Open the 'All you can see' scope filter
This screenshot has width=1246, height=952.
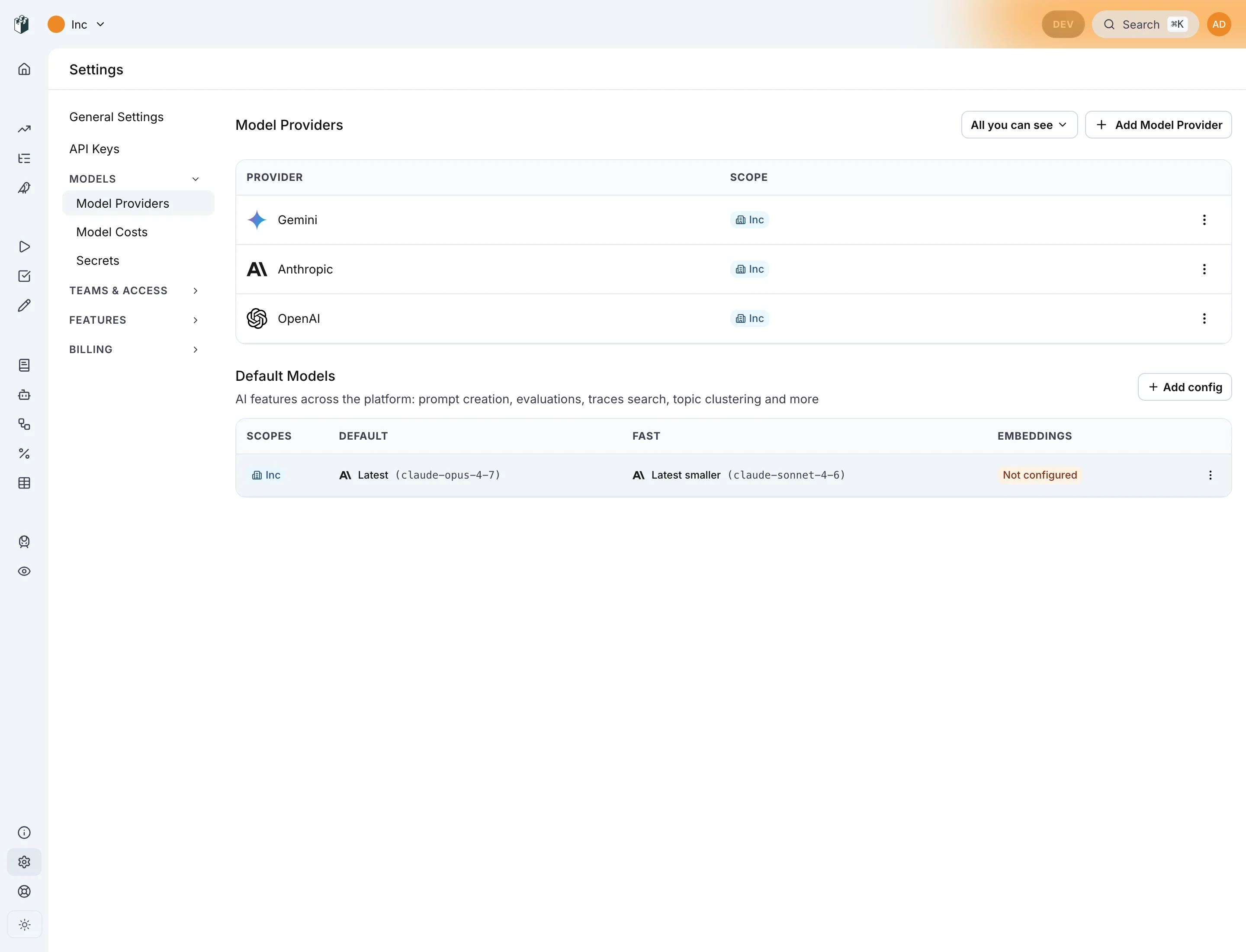pos(1019,125)
